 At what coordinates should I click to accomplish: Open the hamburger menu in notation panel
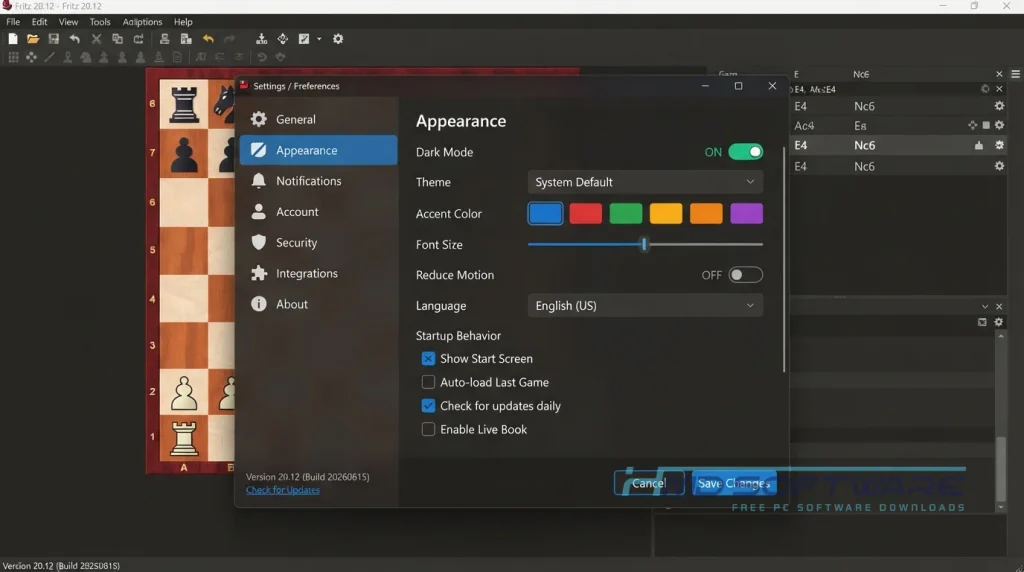[1016, 74]
